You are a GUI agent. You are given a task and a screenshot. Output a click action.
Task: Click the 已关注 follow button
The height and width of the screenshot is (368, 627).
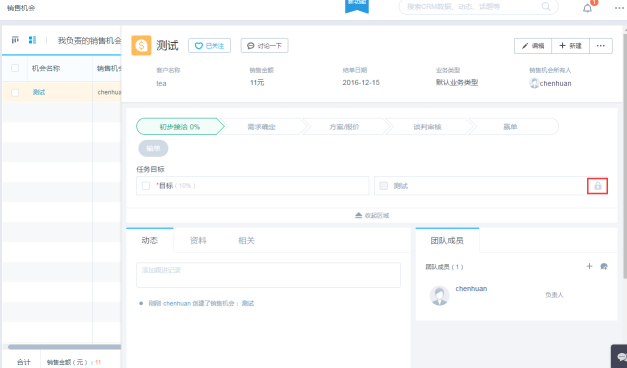point(210,46)
